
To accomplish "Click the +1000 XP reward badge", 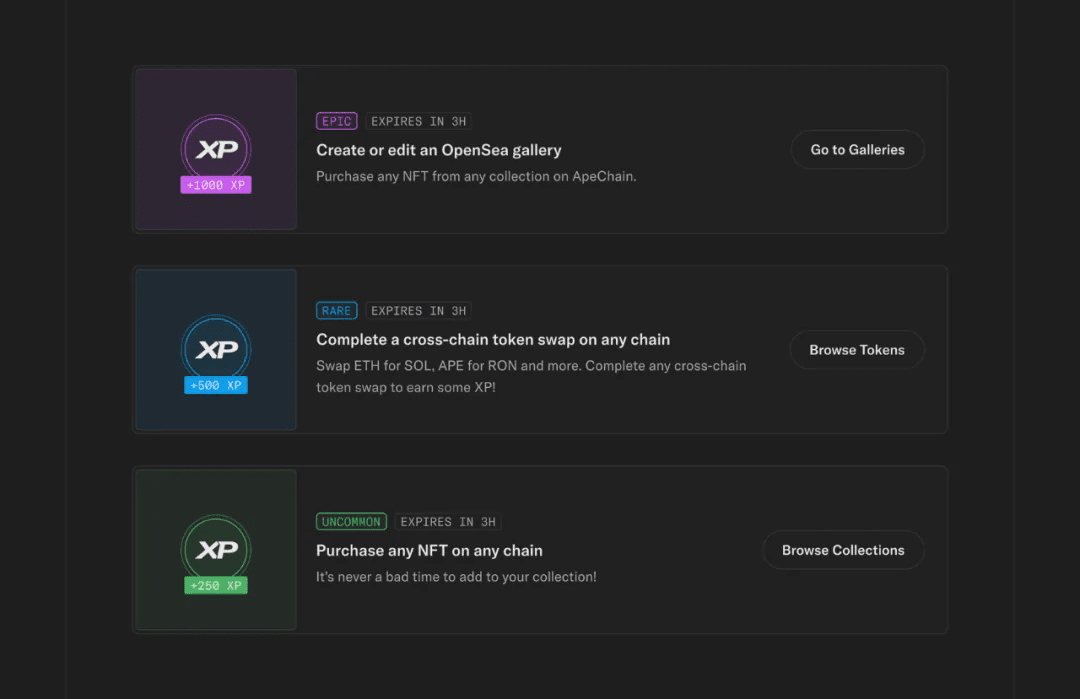I will [216, 185].
